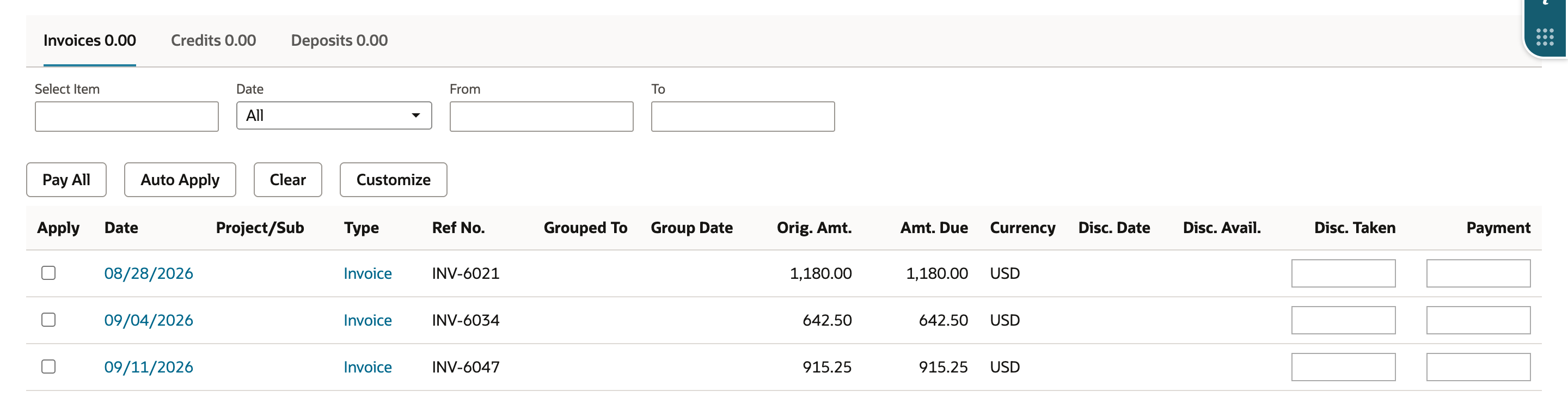Check the Apply box for INV-6021
This screenshot has height=403, width=1568.
[x=48, y=273]
